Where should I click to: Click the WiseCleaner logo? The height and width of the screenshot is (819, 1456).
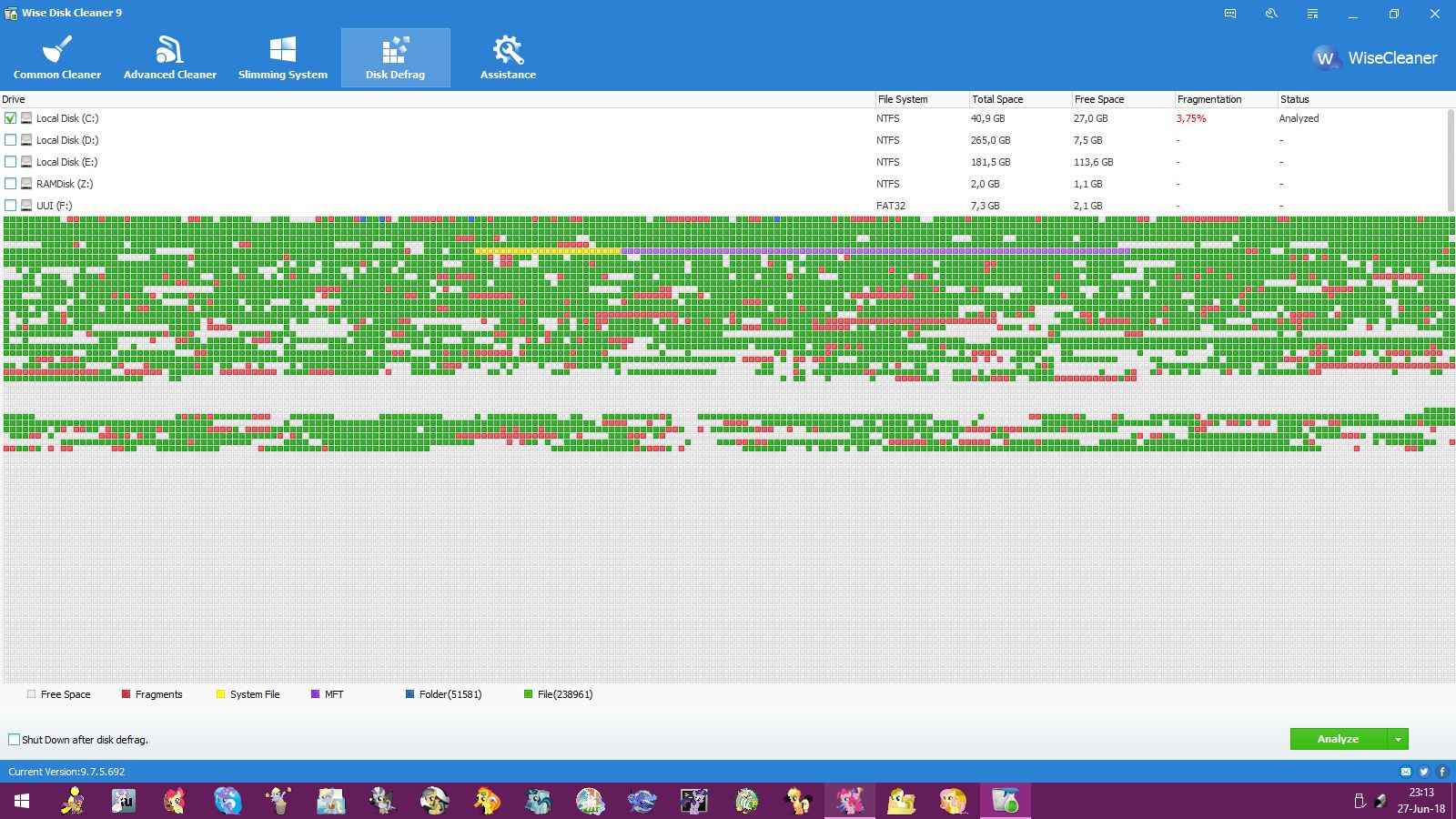point(1375,58)
